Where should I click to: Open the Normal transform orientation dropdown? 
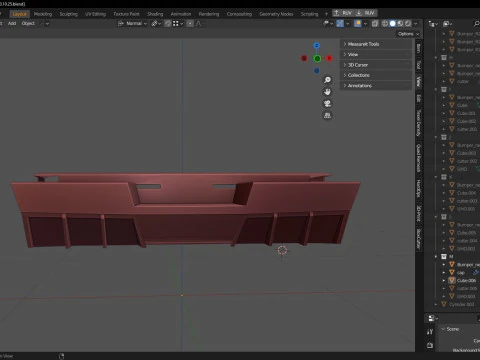click(x=132, y=23)
